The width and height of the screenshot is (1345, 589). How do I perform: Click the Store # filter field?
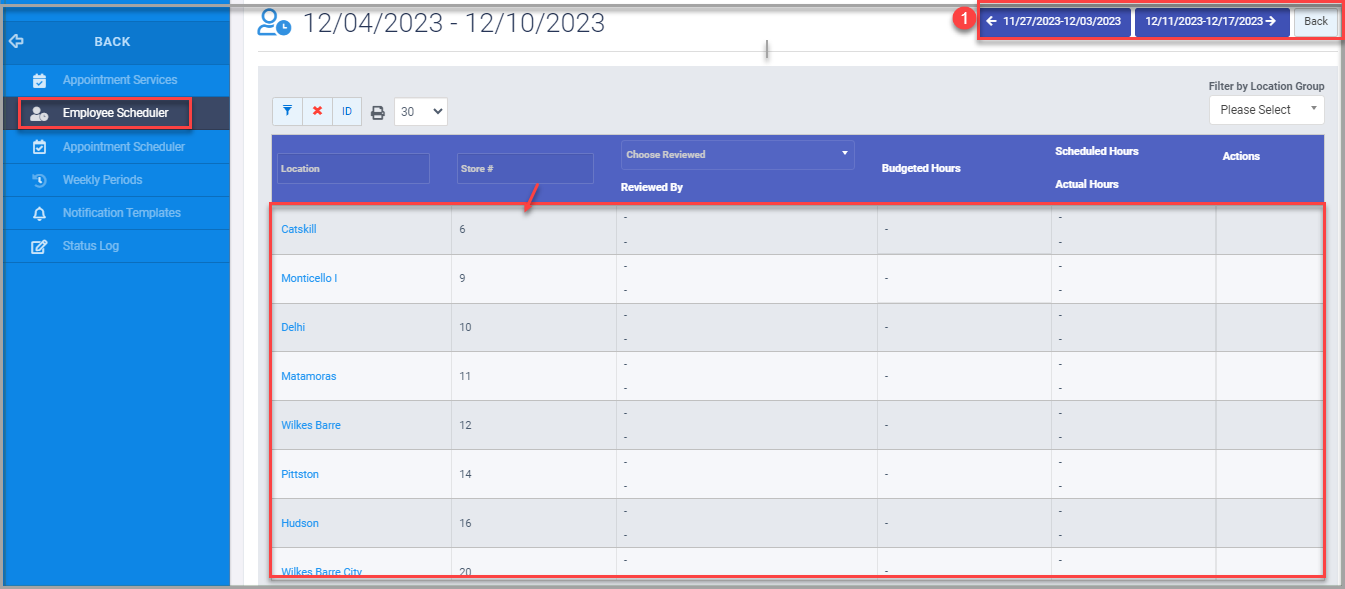524,169
